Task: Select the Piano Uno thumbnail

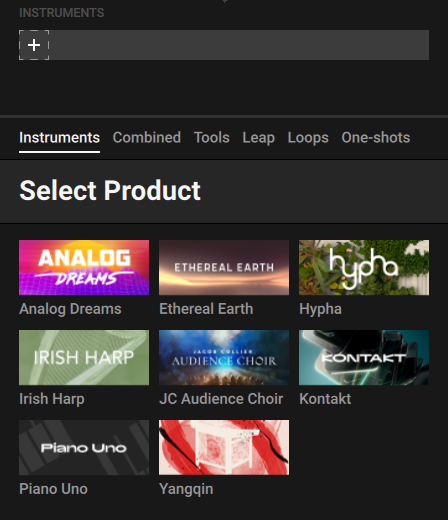Action: tap(84, 447)
